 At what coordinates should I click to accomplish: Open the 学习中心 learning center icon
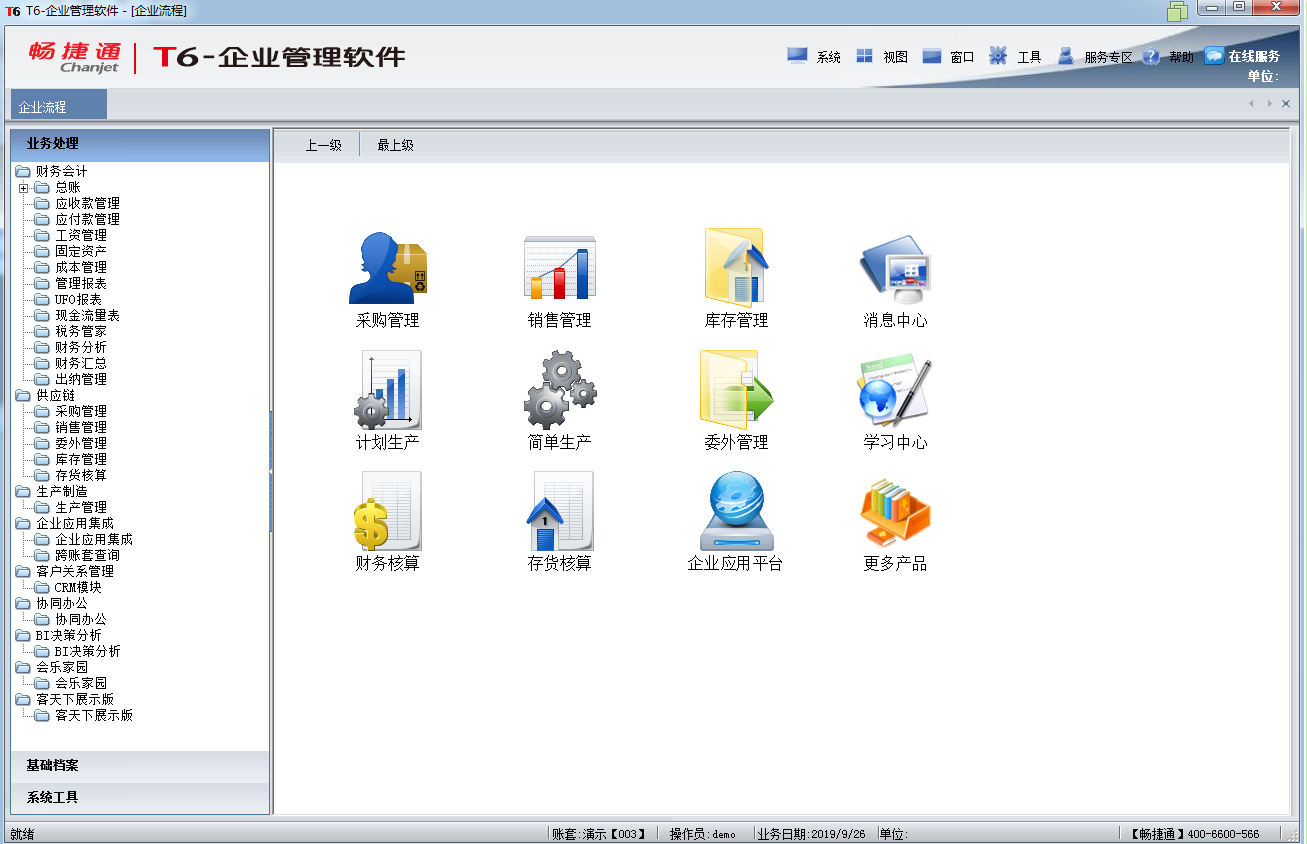click(895, 390)
